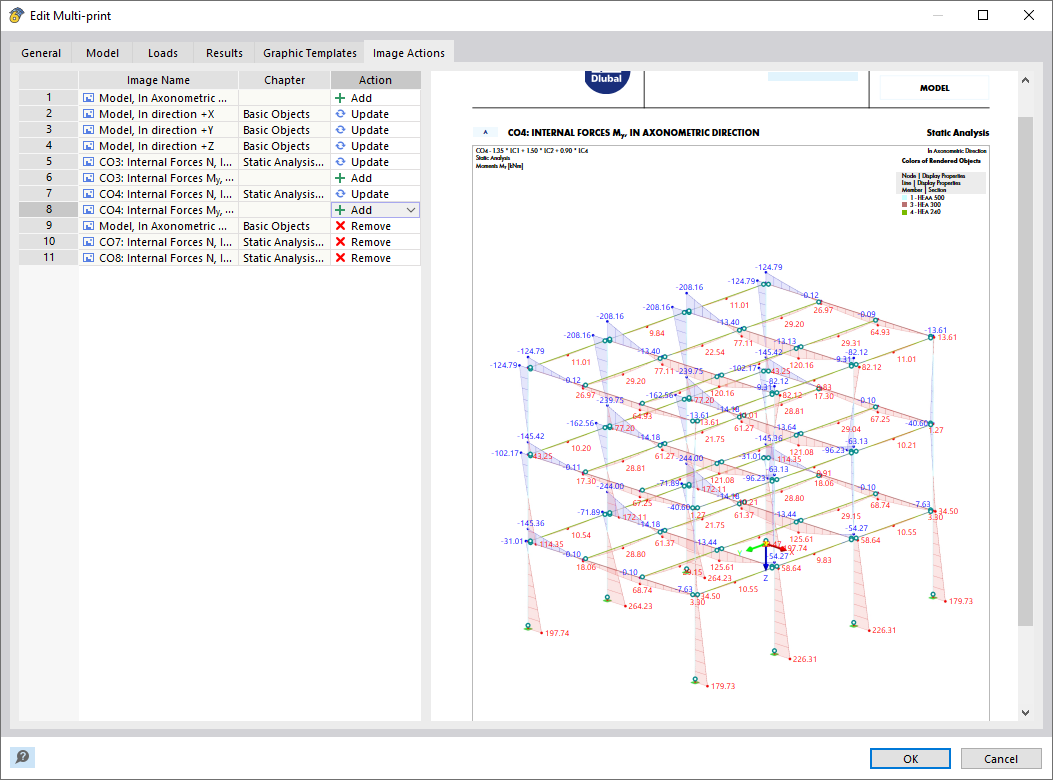The height and width of the screenshot is (780, 1053).
Task: Click 'Basic Objects' chapter cell in row 9
Action: click(285, 226)
